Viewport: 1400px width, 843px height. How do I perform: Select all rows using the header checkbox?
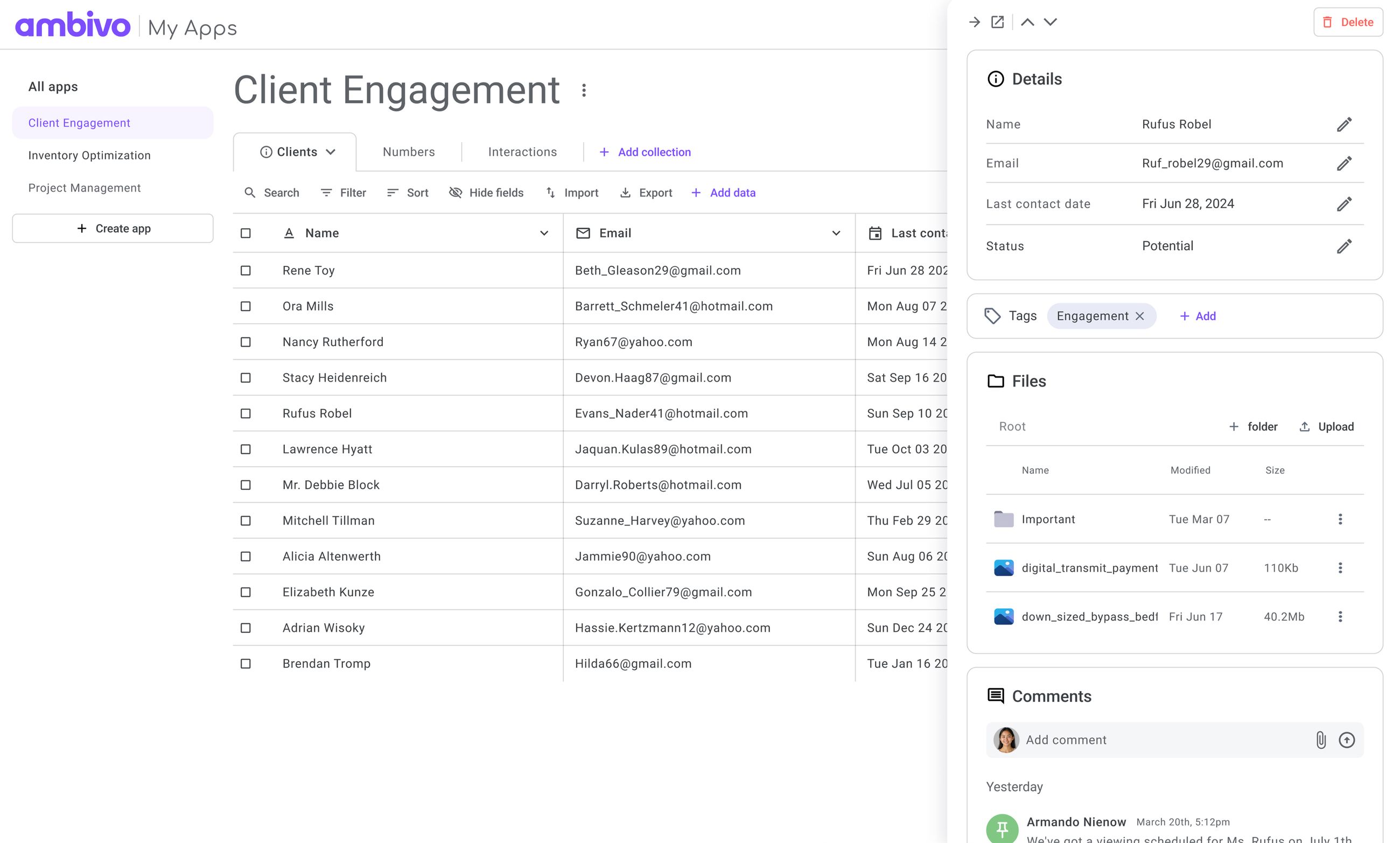[x=246, y=233]
